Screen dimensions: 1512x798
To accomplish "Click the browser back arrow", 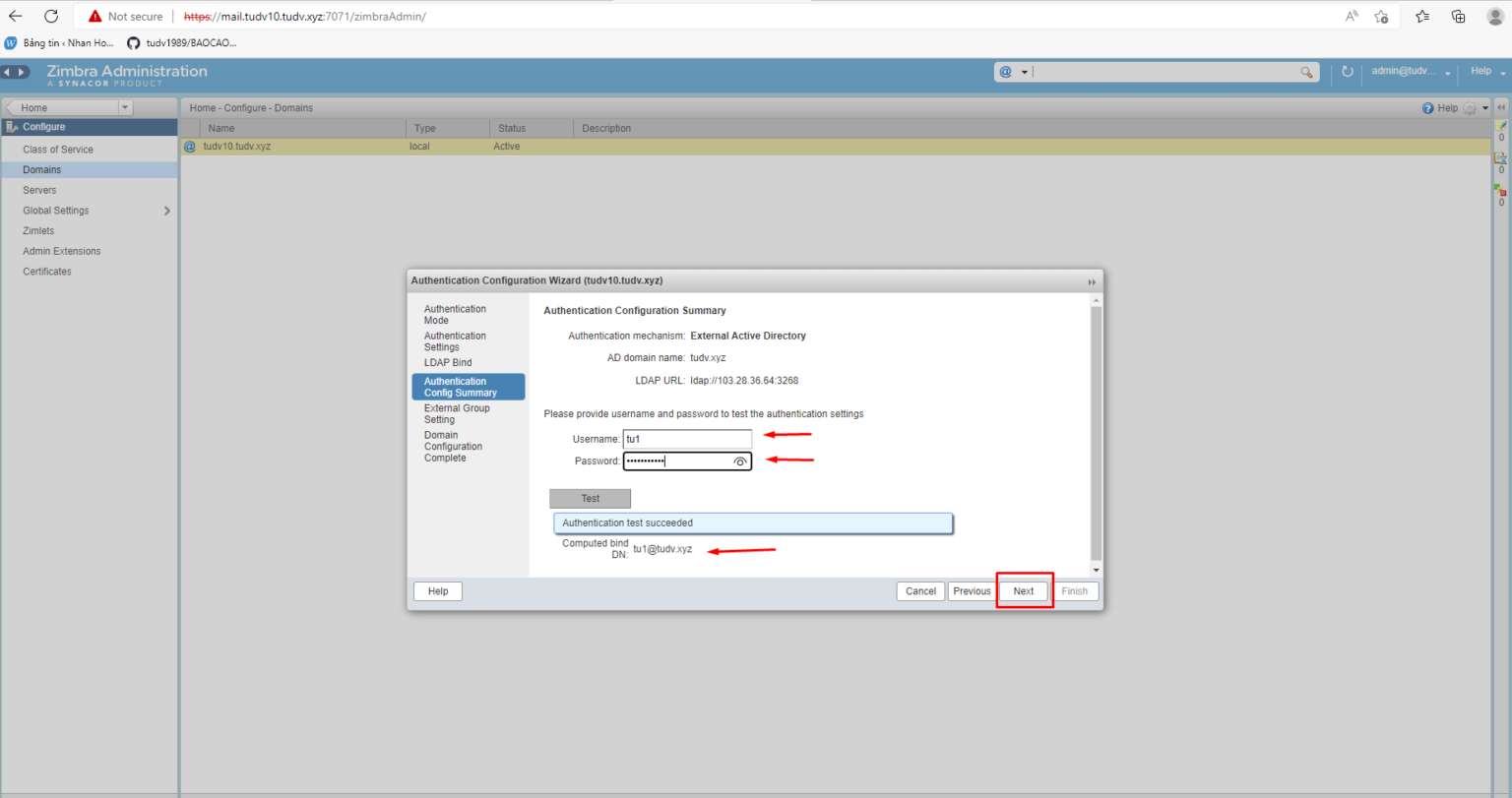I will pyautogui.click(x=15, y=16).
